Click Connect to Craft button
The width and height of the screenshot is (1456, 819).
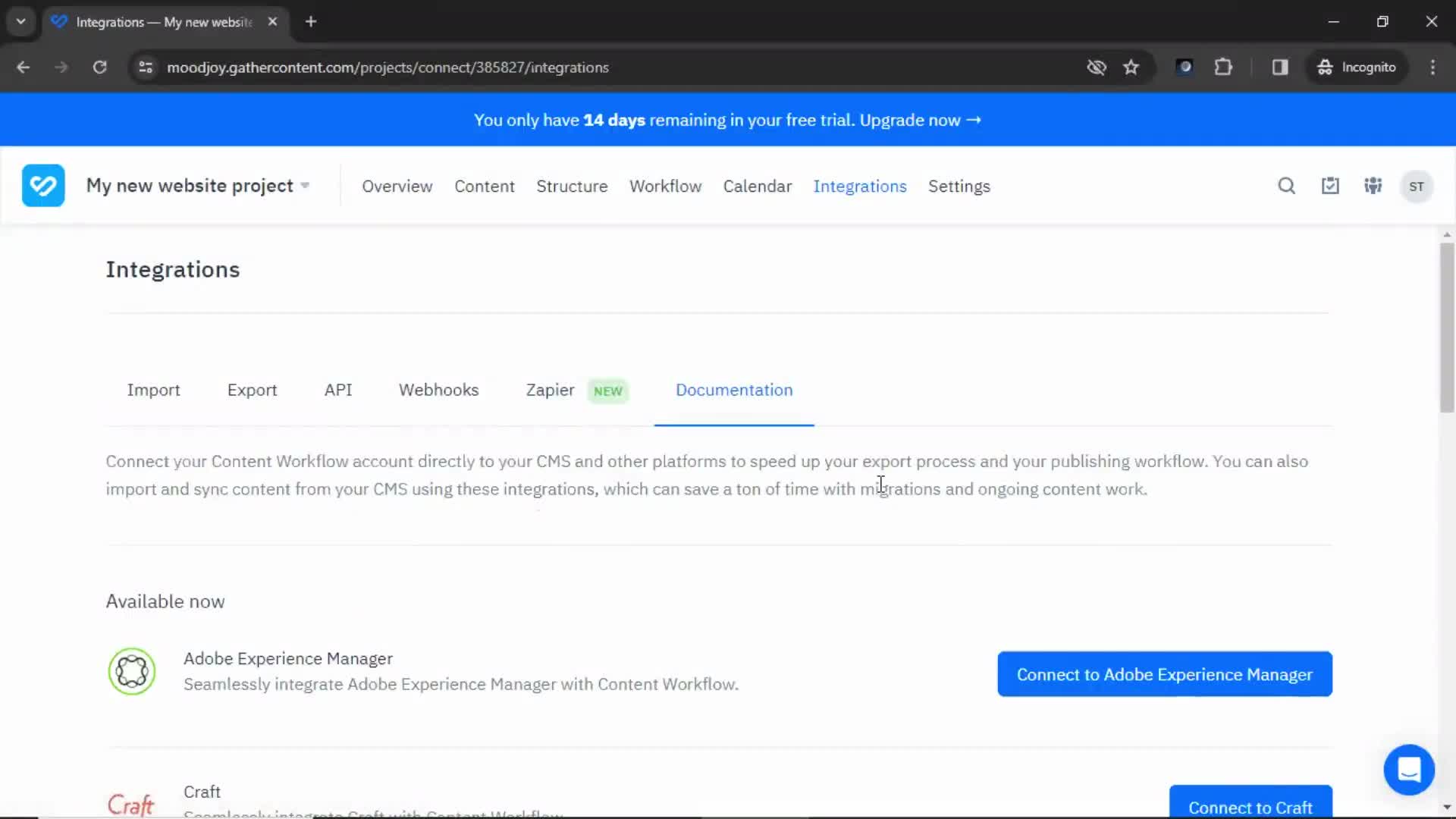pos(1250,802)
